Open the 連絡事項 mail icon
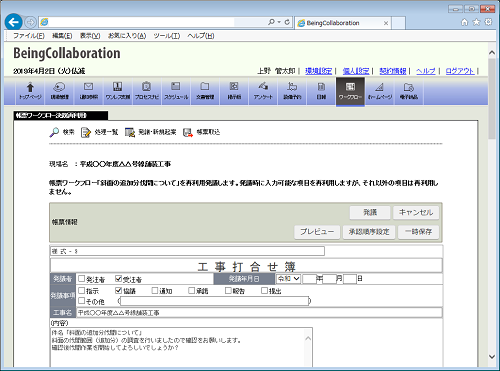Viewport: 500px width, 371px height. tap(88, 91)
